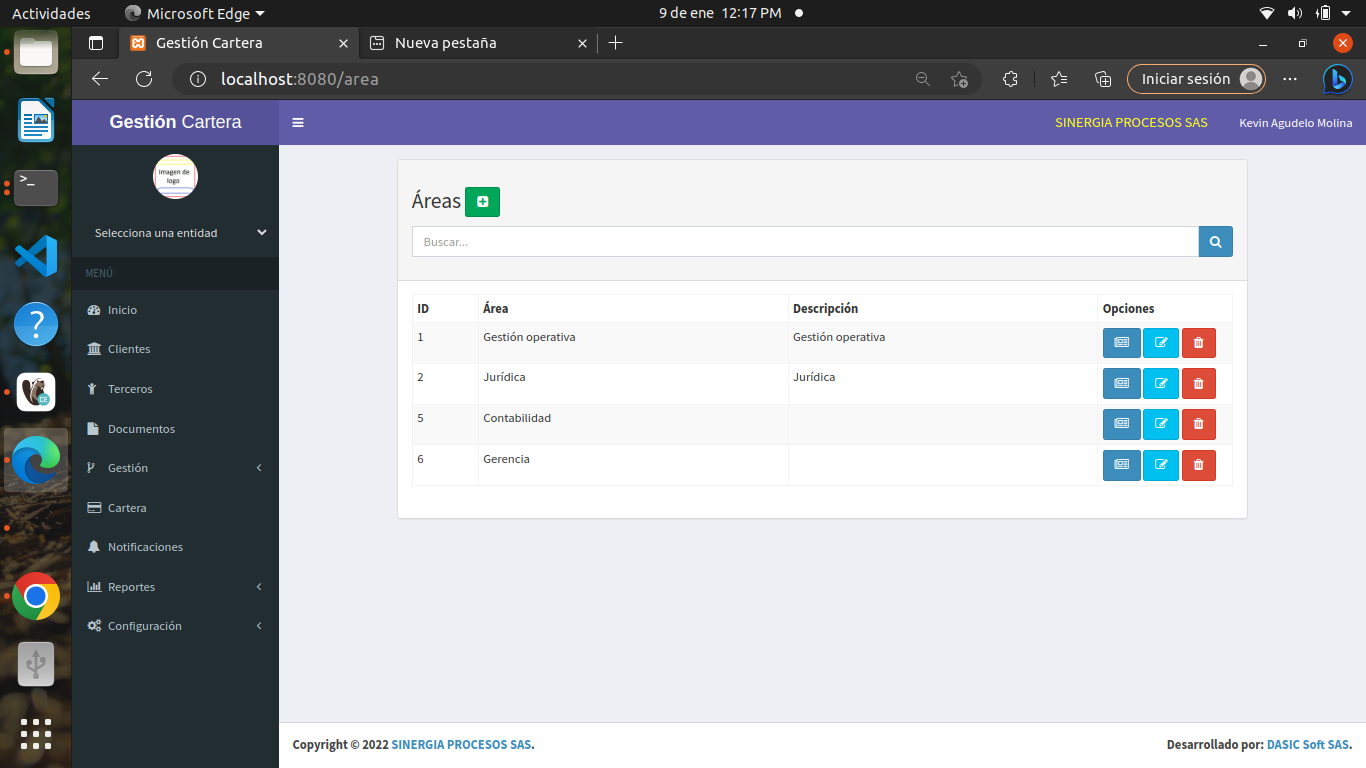Expand the Gestión sidebar submenu

(x=175, y=468)
